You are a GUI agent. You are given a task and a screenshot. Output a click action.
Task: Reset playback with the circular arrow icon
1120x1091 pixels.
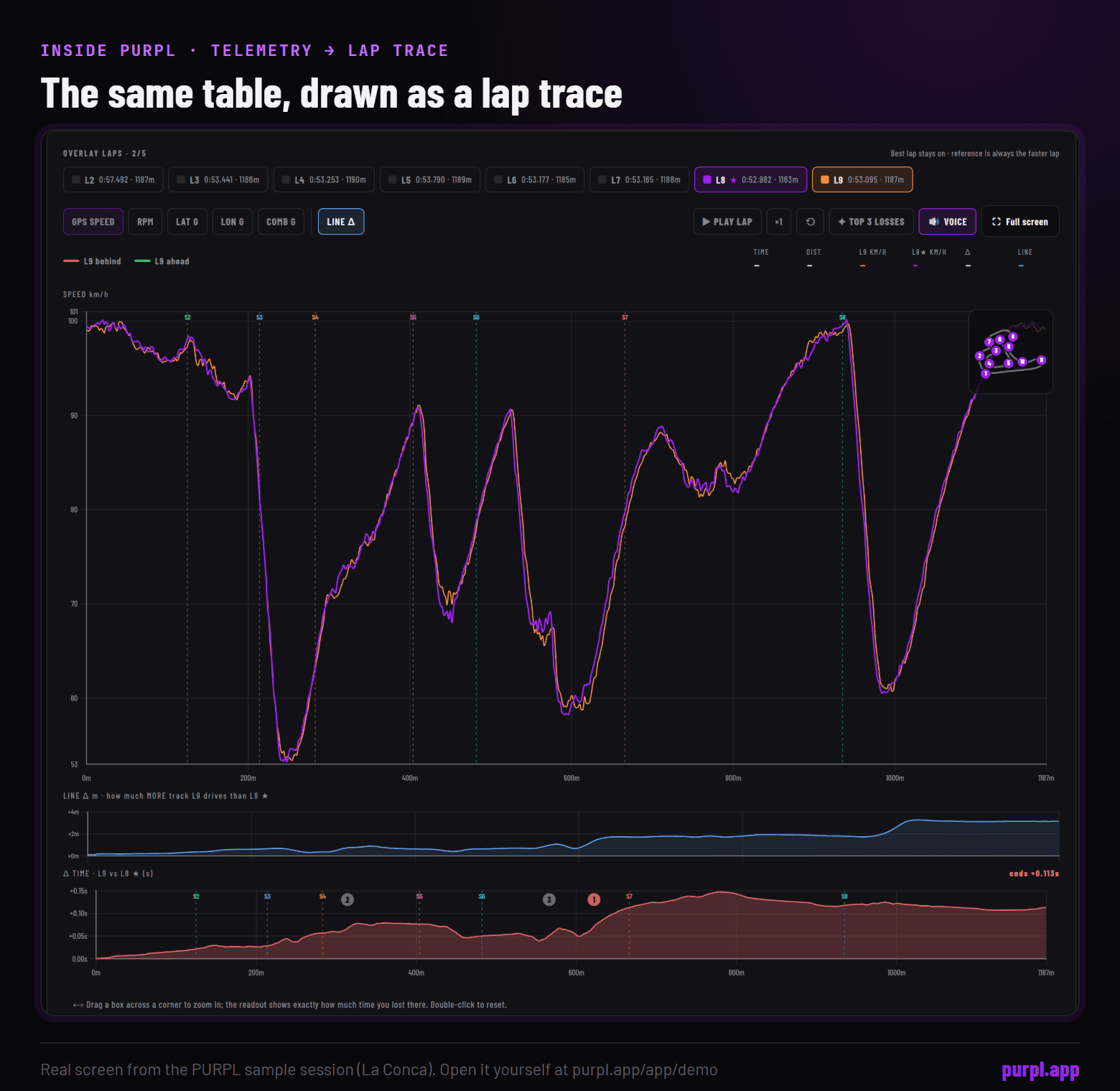point(810,222)
